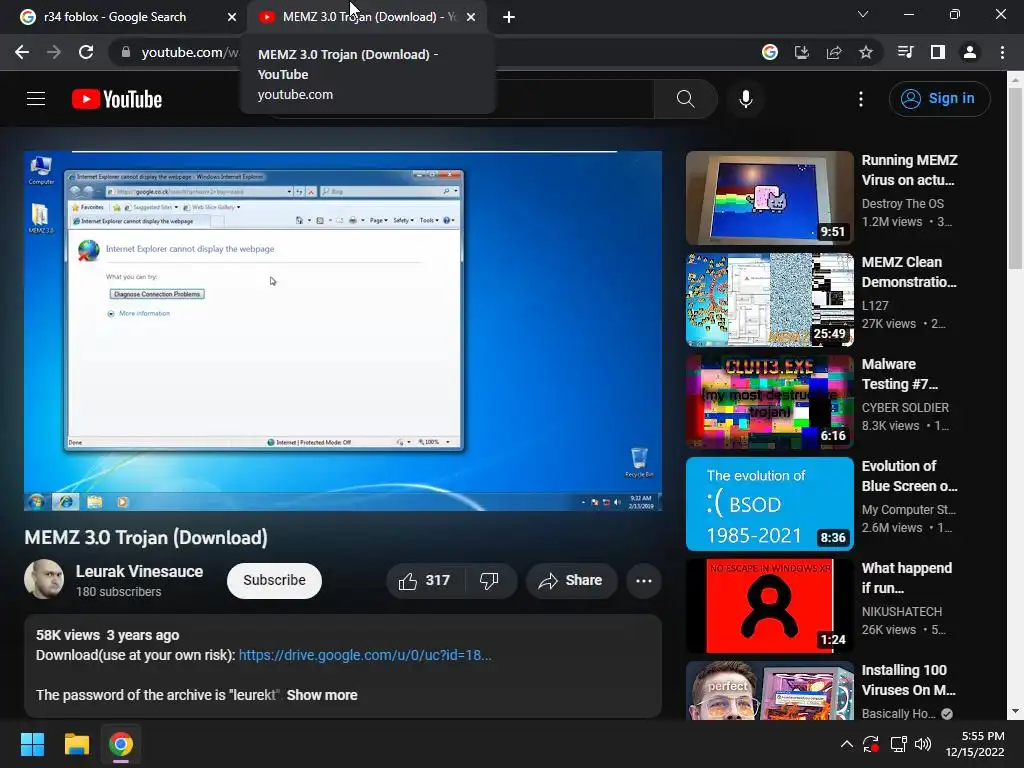View site information lock icon
The width and height of the screenshot is (1024, 768).
click(x=125, y=52)
